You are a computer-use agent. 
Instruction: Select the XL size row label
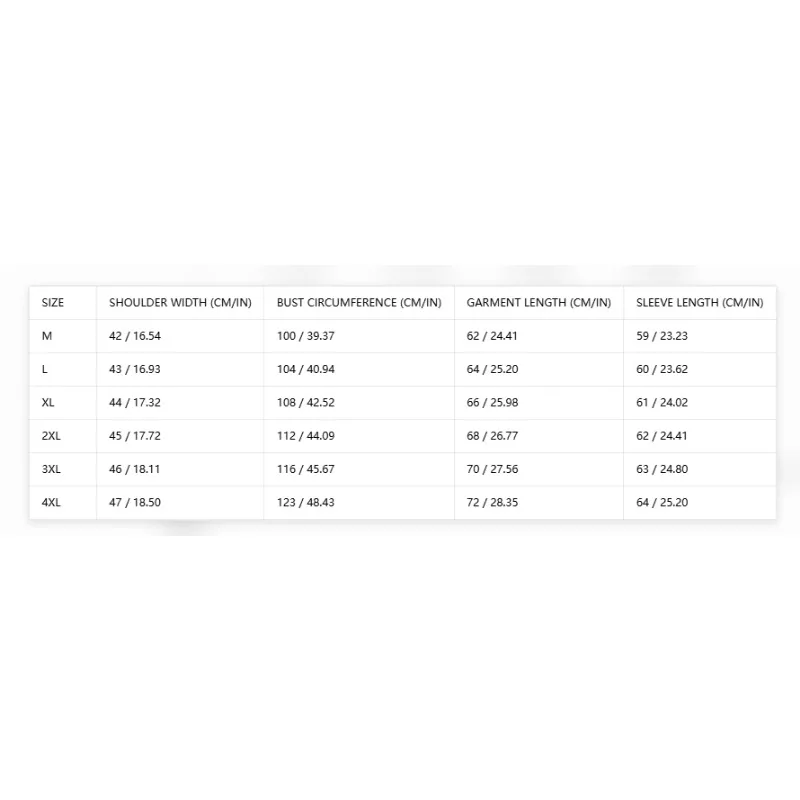[x=48, y=403]
